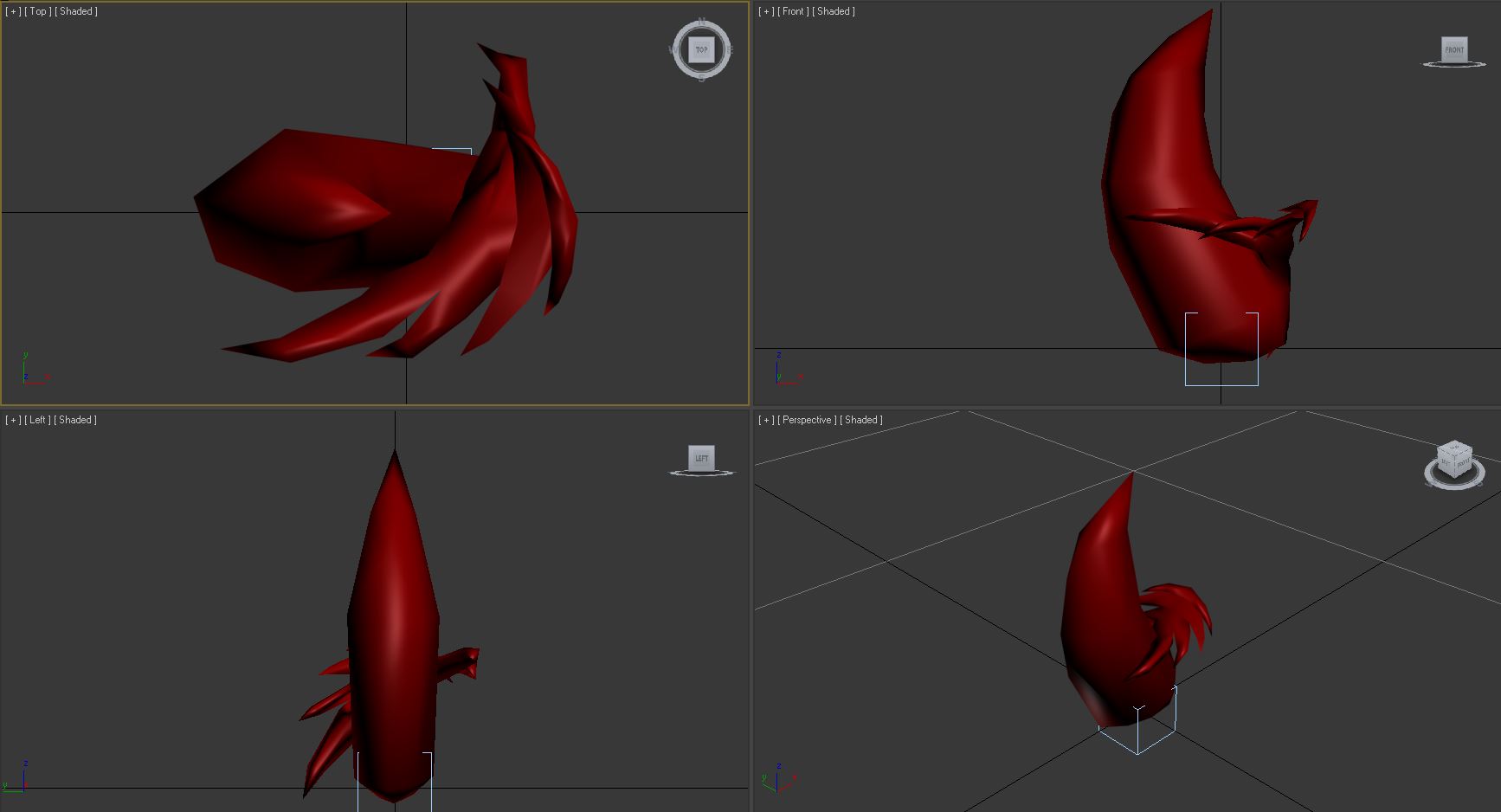Image resolution: width=1501 pixels, height=812 pixels.
Task: Click the Perspective ViewCube's top face
Action: coord(1454,450)
